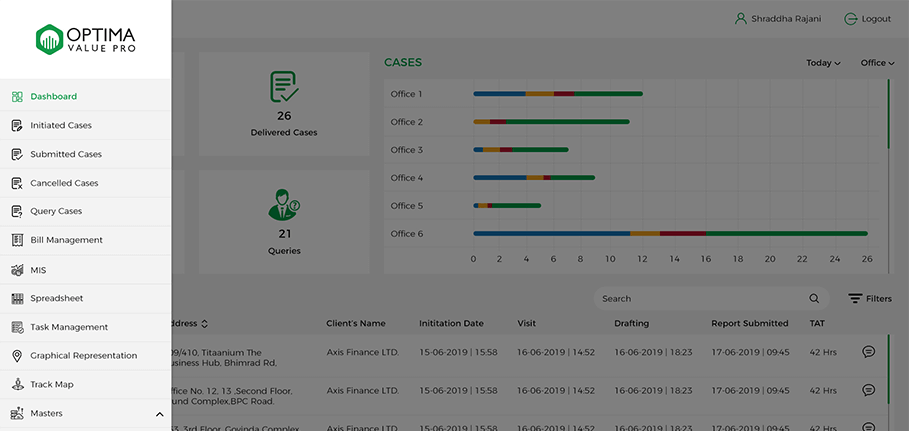Click the Cancelled Cases sidebar icon

pos(17,184)
